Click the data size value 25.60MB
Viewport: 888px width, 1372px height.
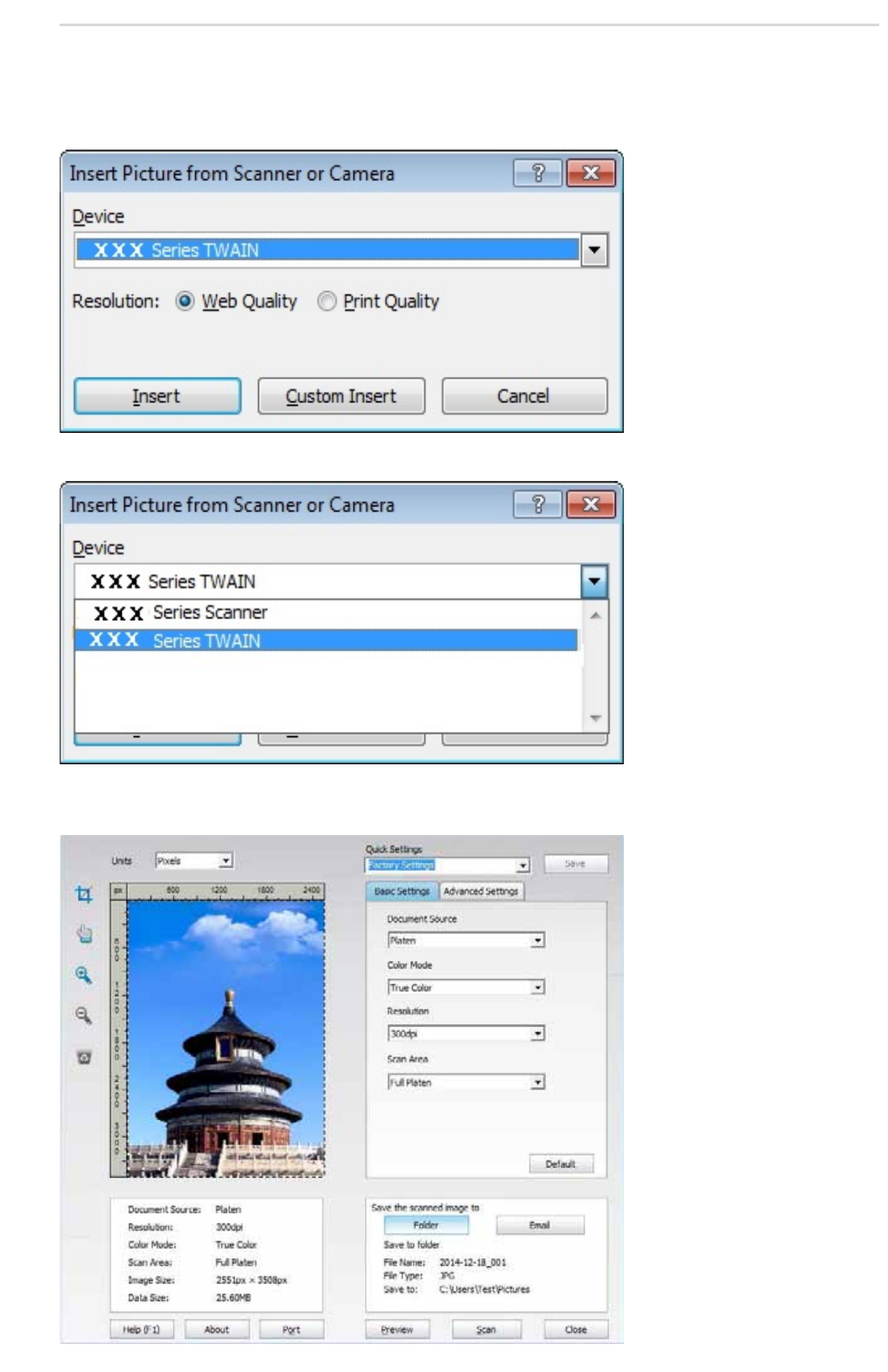coord(234,1298)
